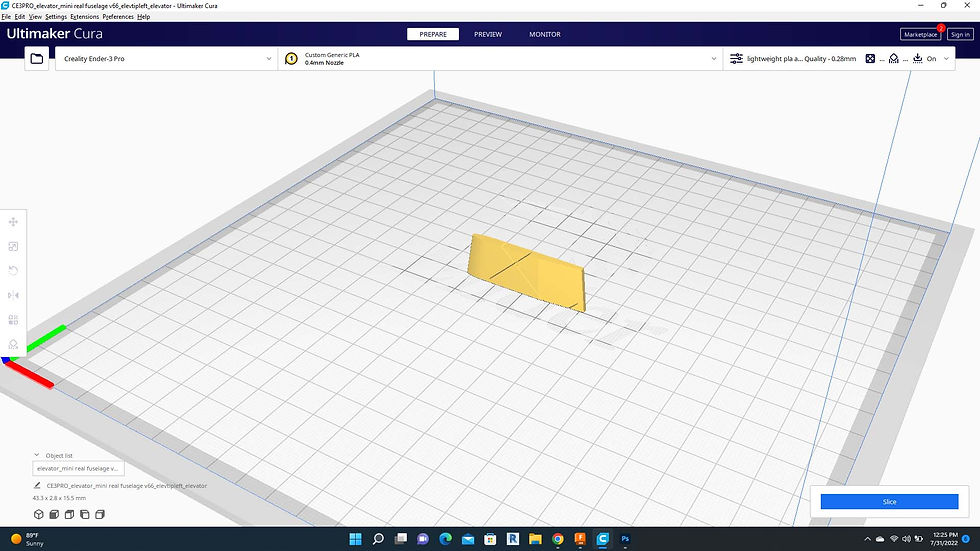
Task: Show hidden system tray icons
Action: (x=867, y=539)
